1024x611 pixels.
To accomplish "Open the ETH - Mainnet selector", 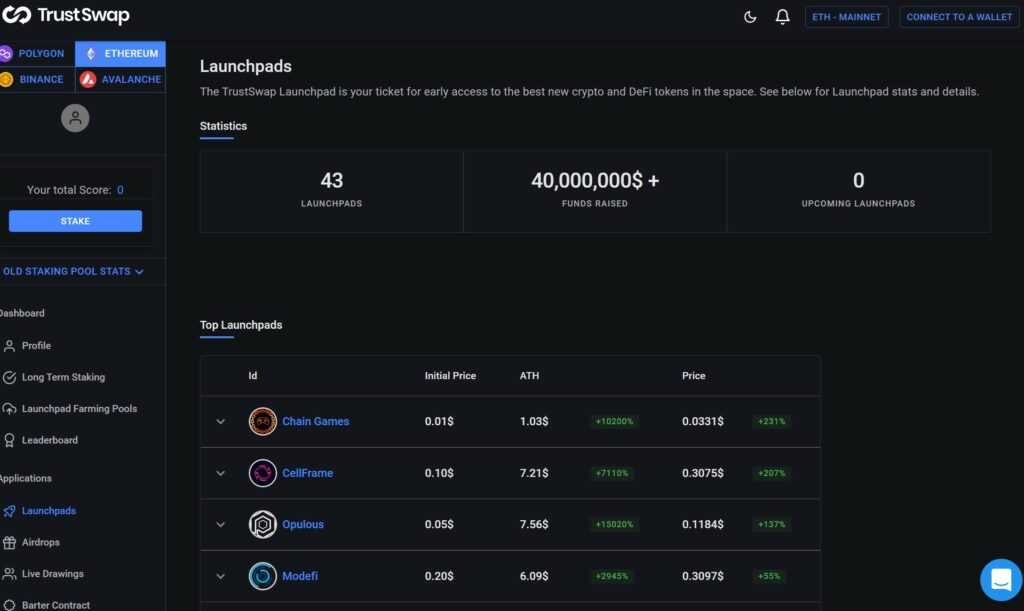I will [x=846, y=17].
